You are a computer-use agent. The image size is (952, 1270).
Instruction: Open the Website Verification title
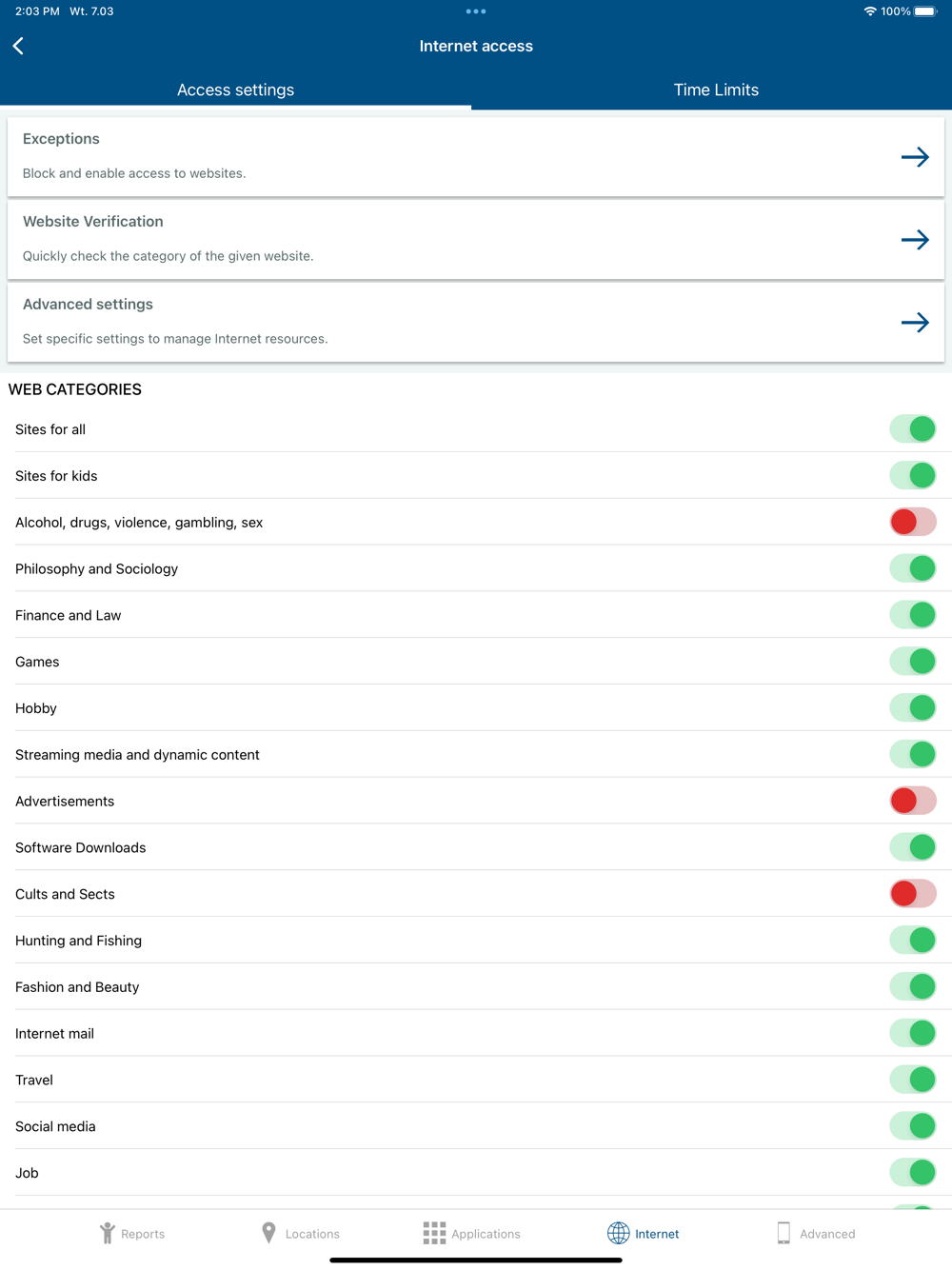click(93, 222)
